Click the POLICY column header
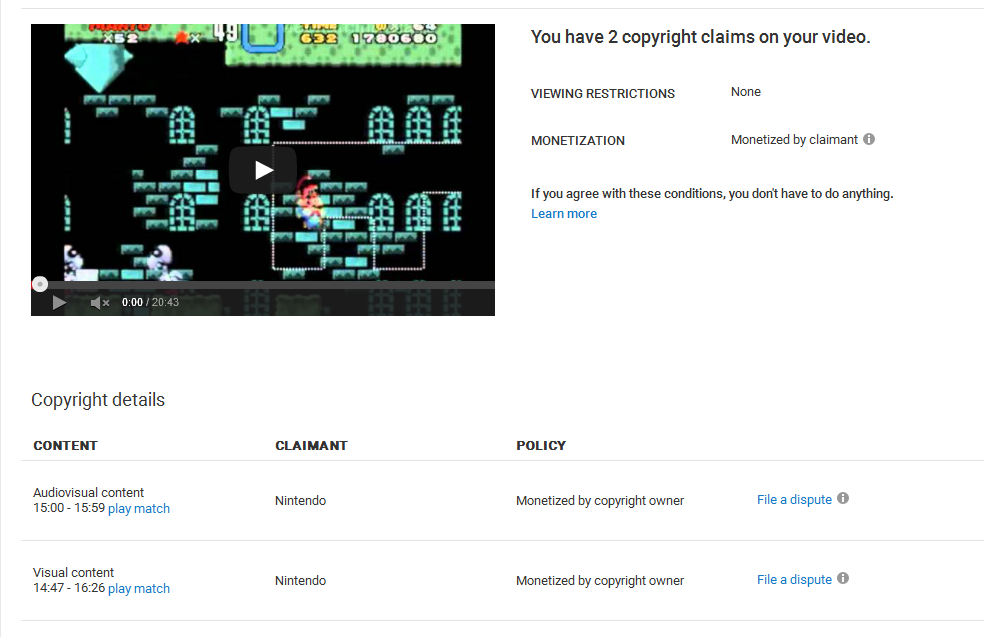 [541, 446]
